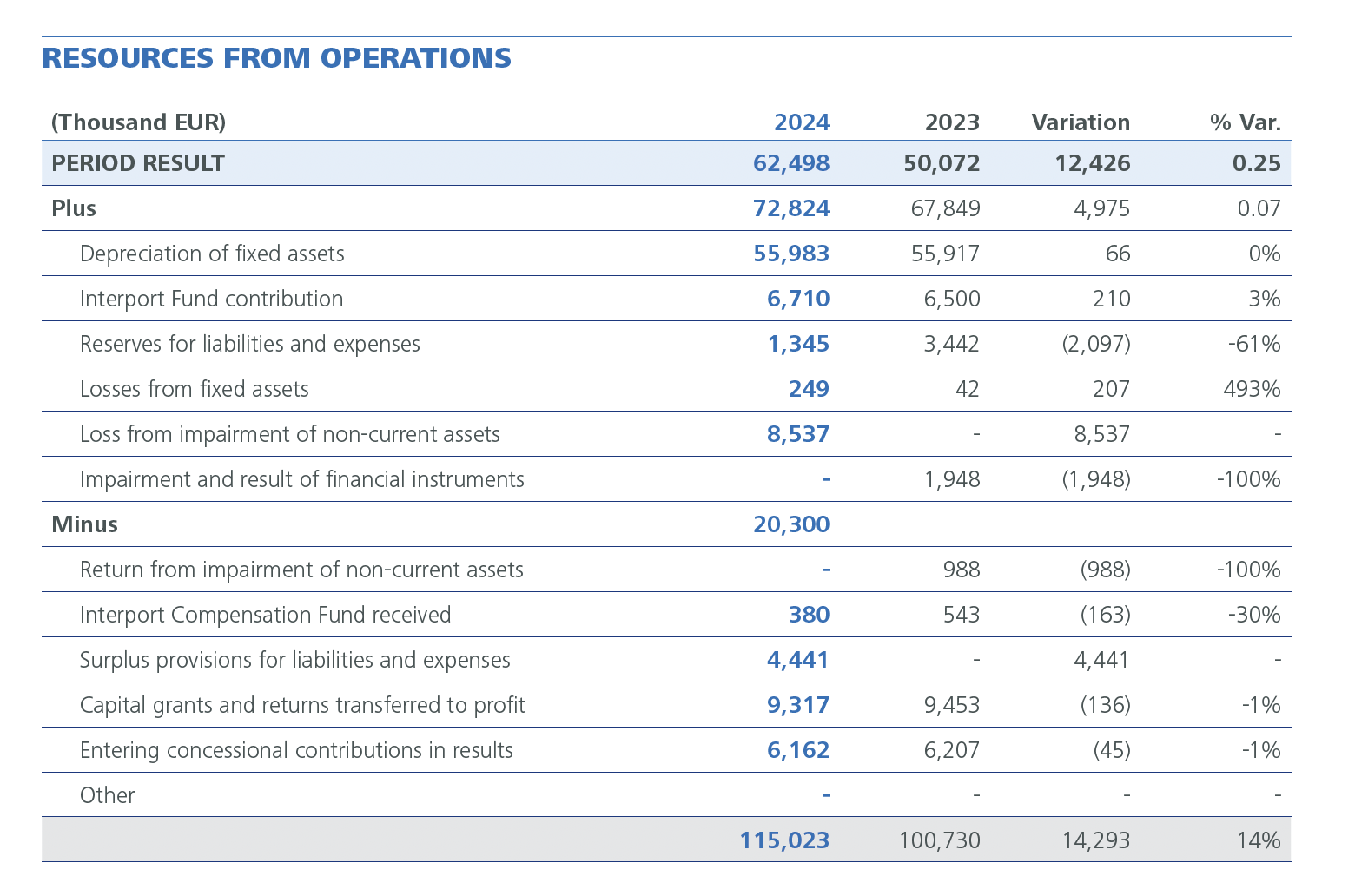Select Entering concessional contributions in results
This screenshot has width=1355, height=896.
[x=295, y=750]
